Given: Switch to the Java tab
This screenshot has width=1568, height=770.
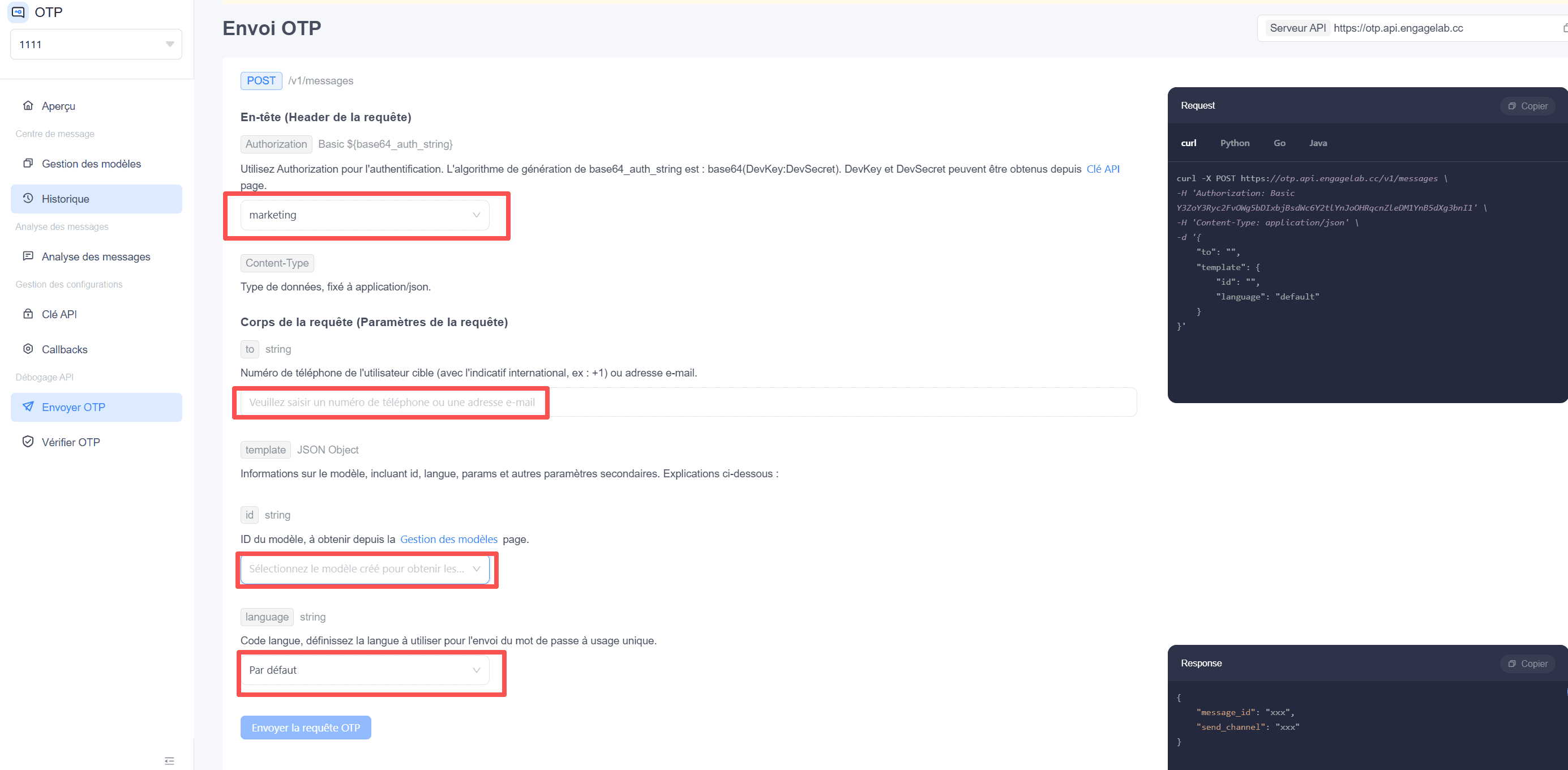Looking at the screenshot, I should coord(1318,143).
